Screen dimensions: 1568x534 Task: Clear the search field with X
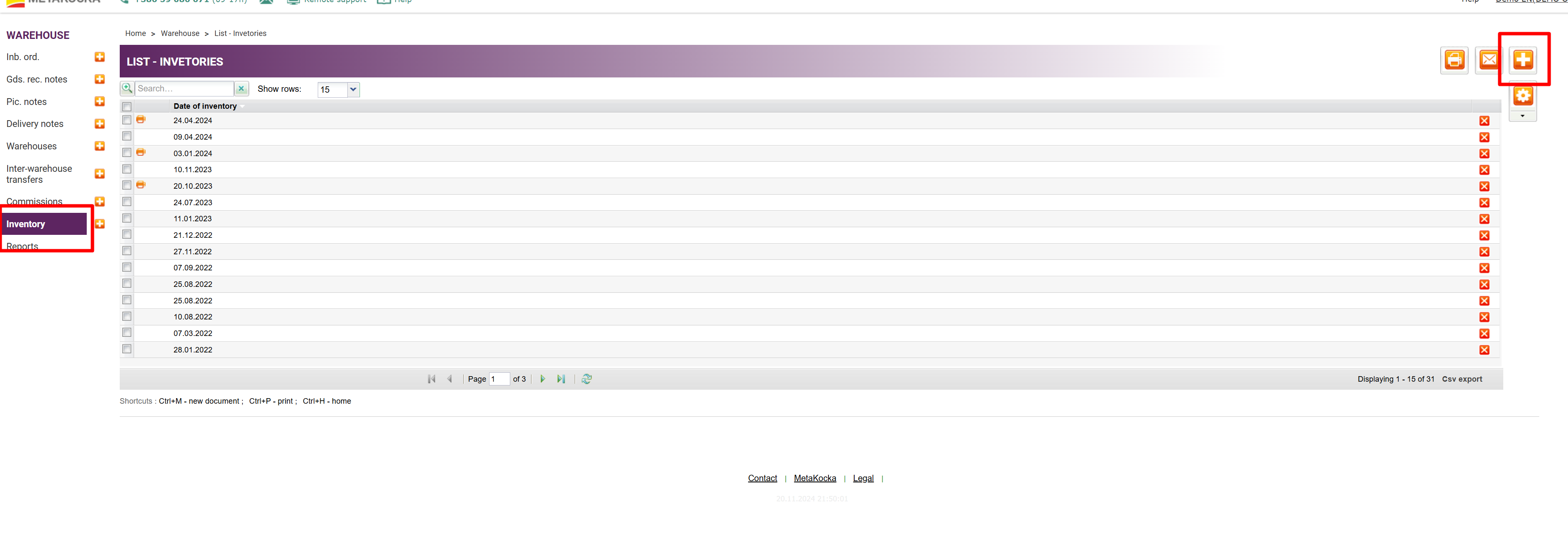click(241, 89)
